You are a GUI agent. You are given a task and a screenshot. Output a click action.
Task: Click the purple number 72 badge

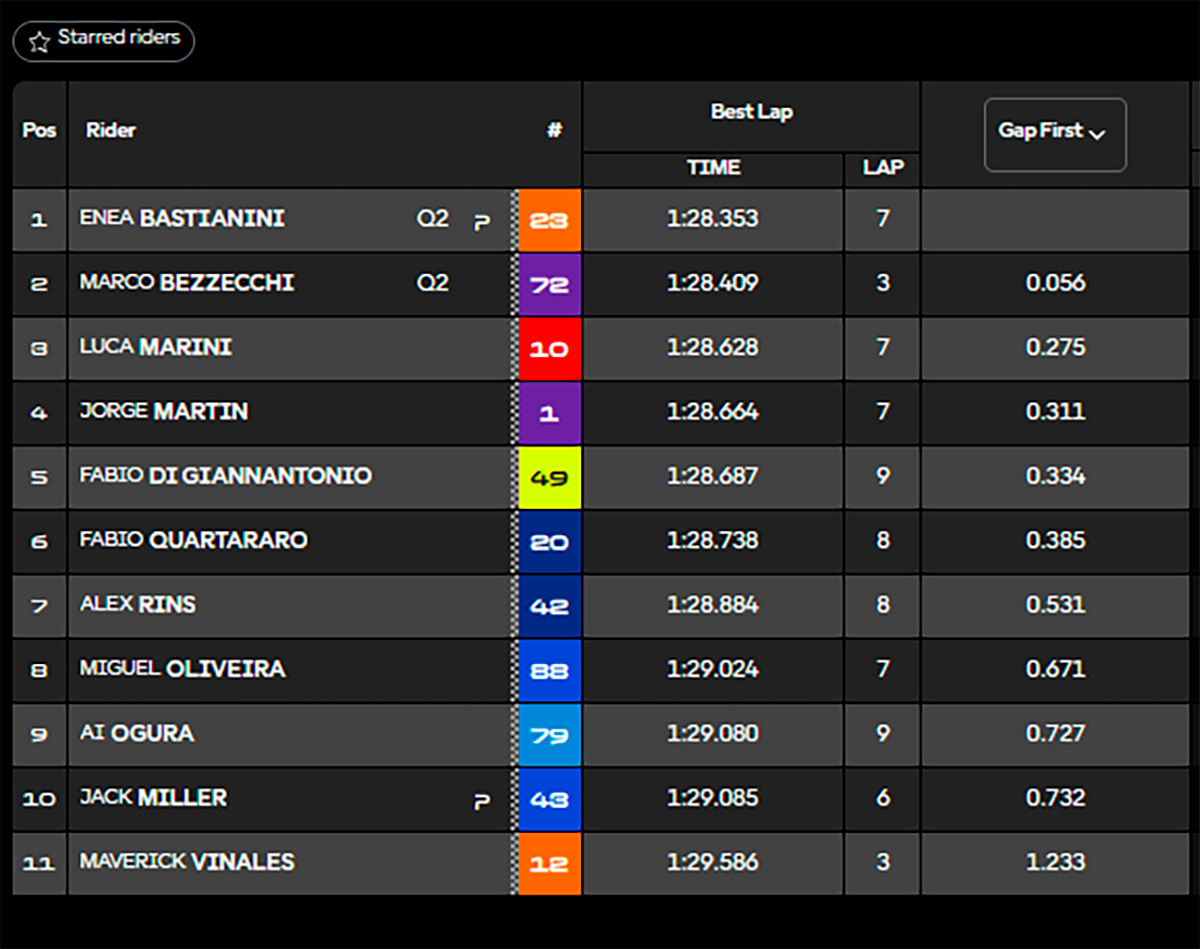tap(549, 284)
